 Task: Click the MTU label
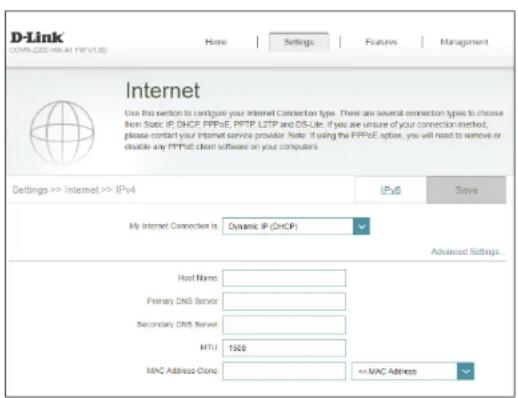pyautogui.click(x=208, y=347)
